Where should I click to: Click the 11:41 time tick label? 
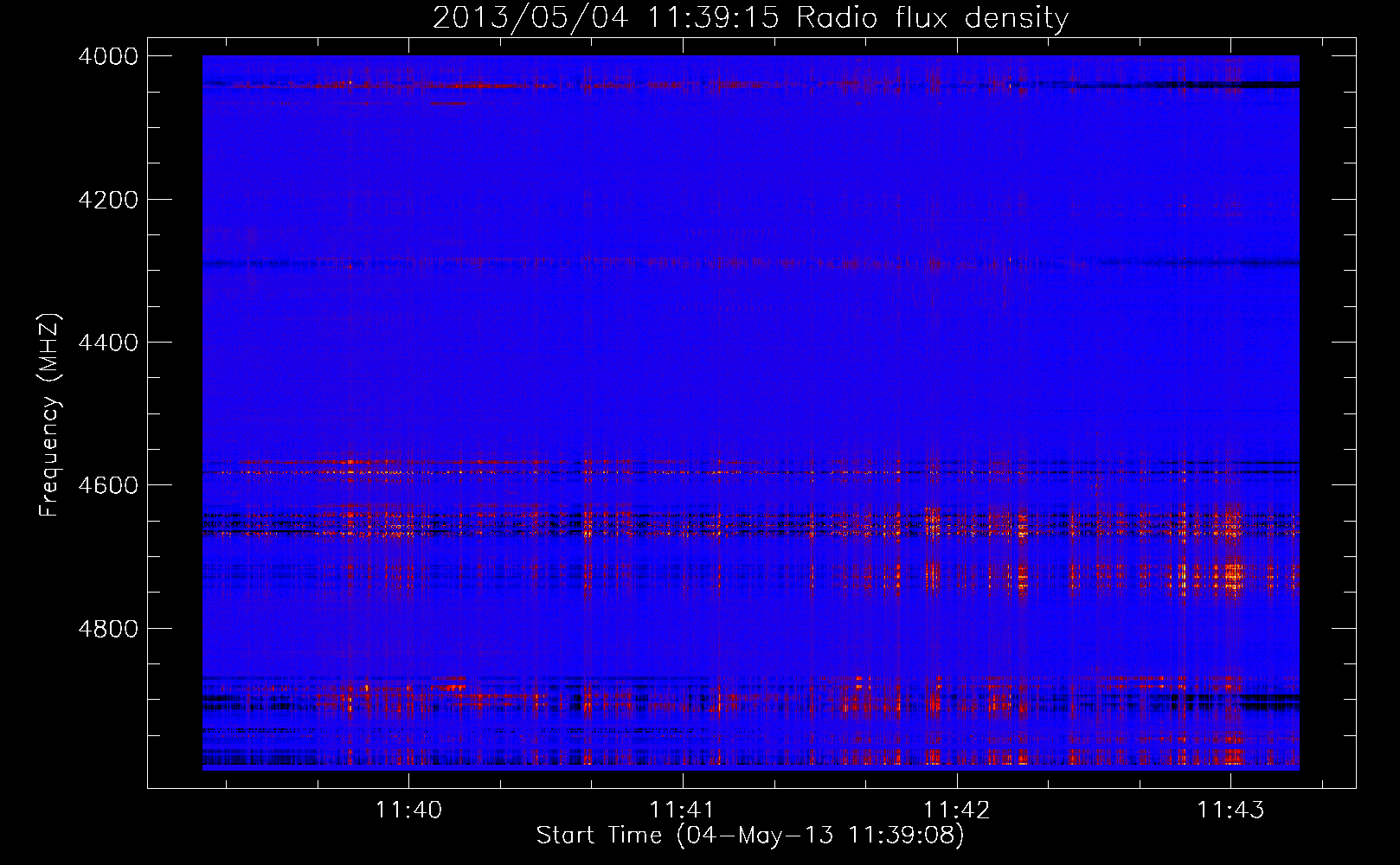point(682,810)
